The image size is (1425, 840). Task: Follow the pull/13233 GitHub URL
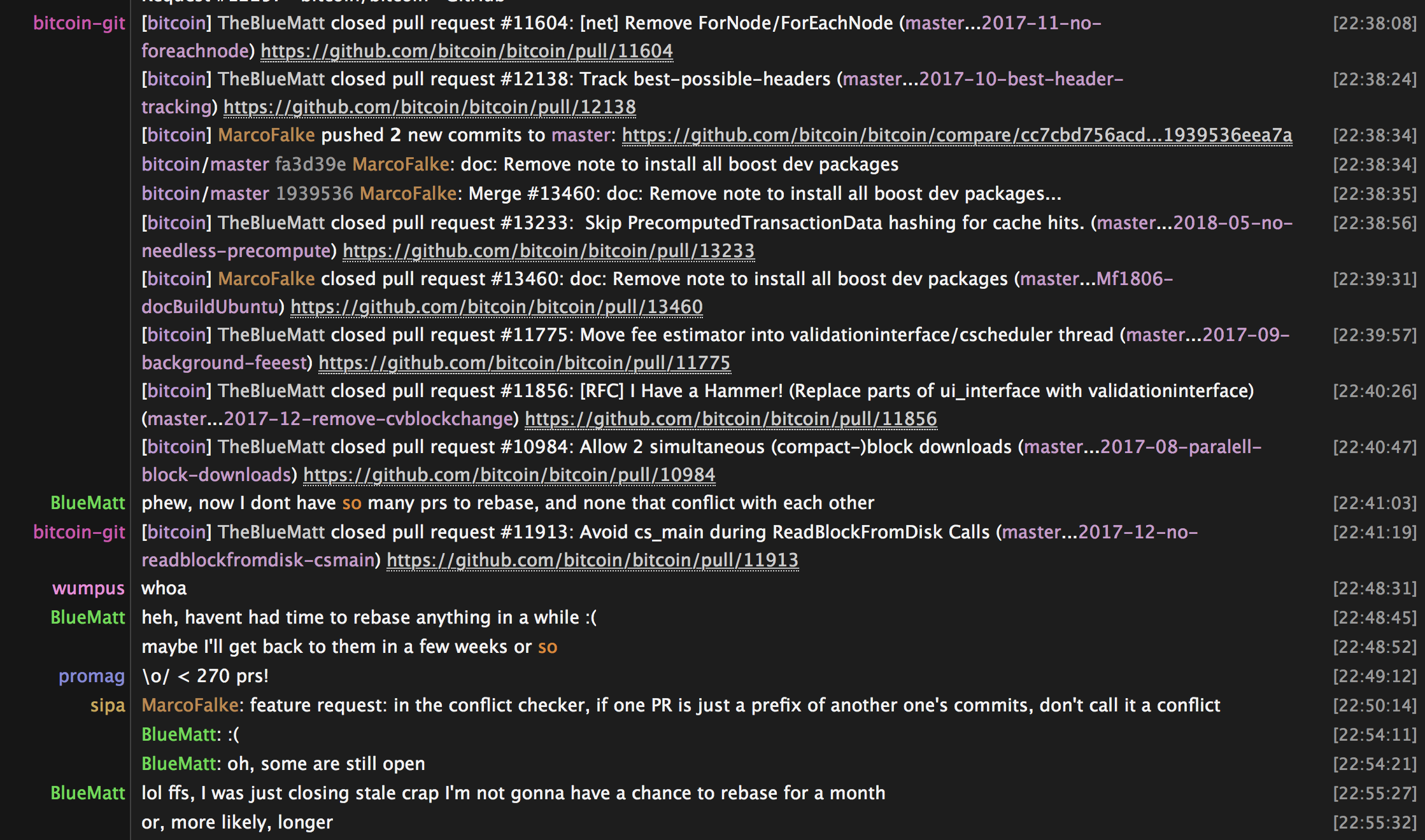point(548,251)
